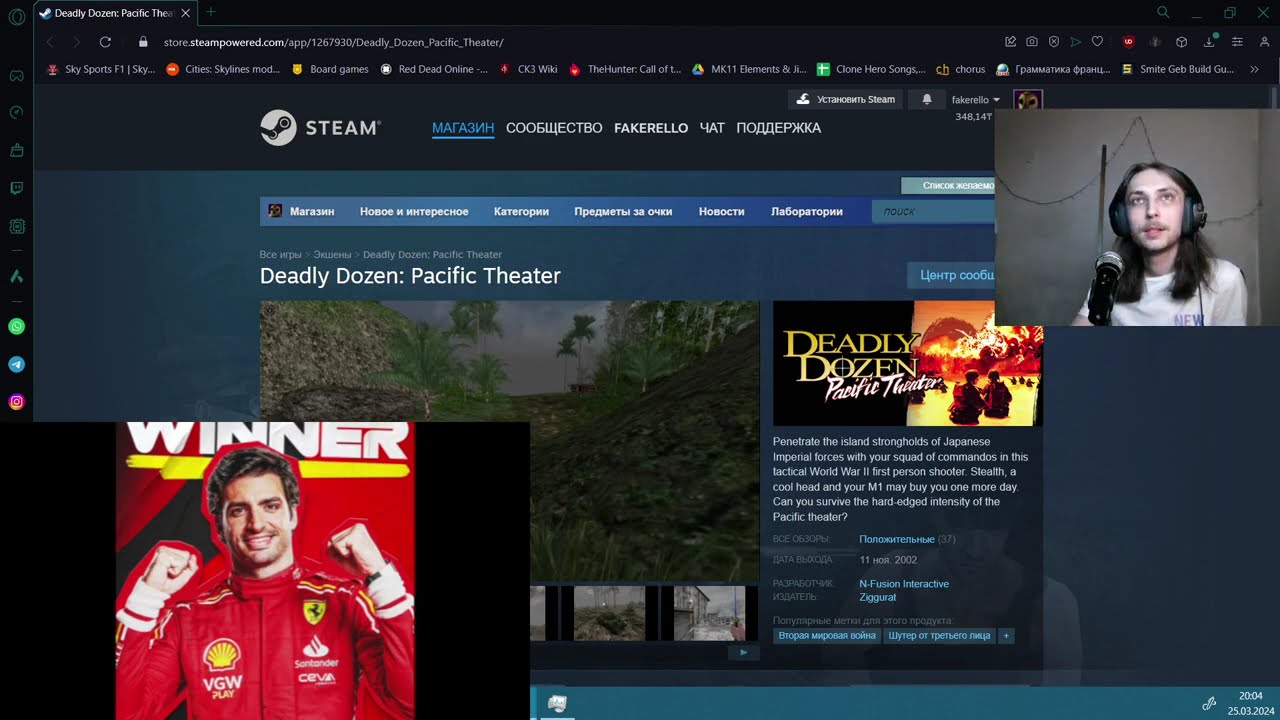1280x720 pixels.
Task: Open Steam user avatar profile
Action: point(1028,100)
